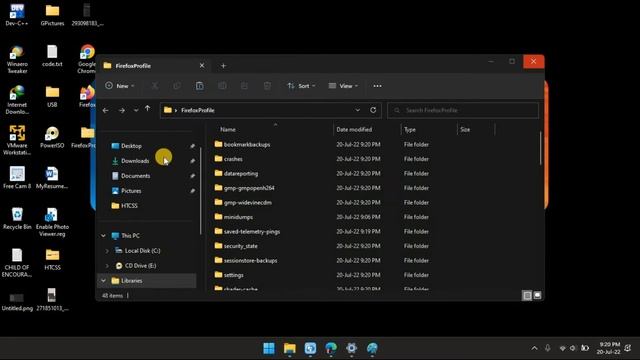Image resolution: width=640 pixels, height=360 pixels.
Task: Go back with the left arrow
Action: [x=106, y=110]
